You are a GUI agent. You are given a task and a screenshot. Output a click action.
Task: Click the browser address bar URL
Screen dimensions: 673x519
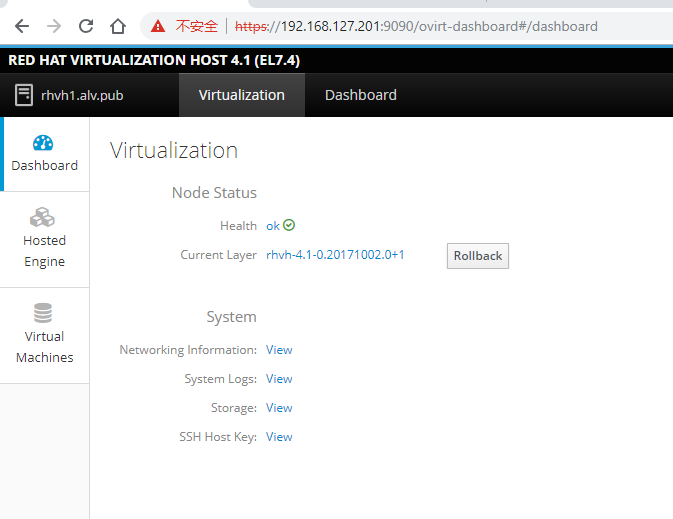(x=416, y=27)
